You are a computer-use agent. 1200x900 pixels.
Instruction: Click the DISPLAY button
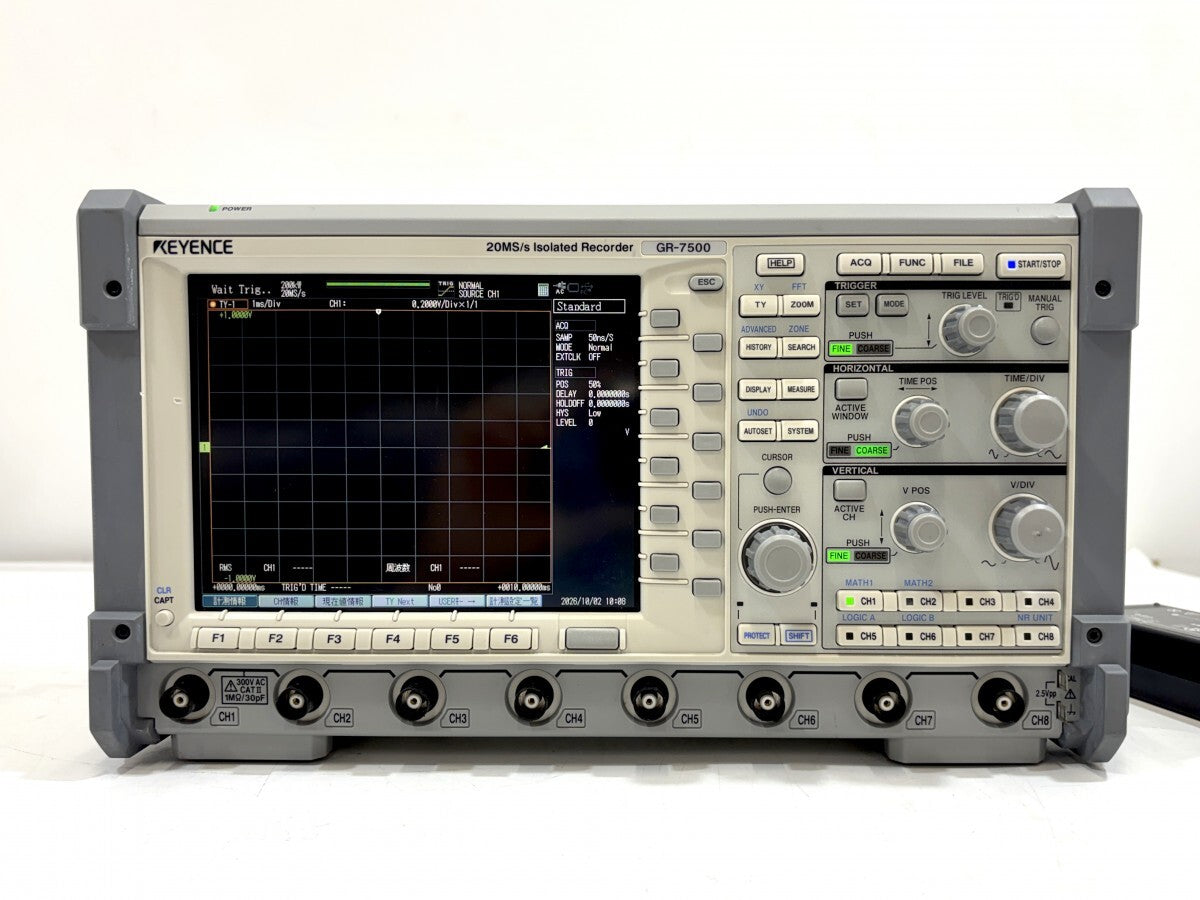point(758,390)
